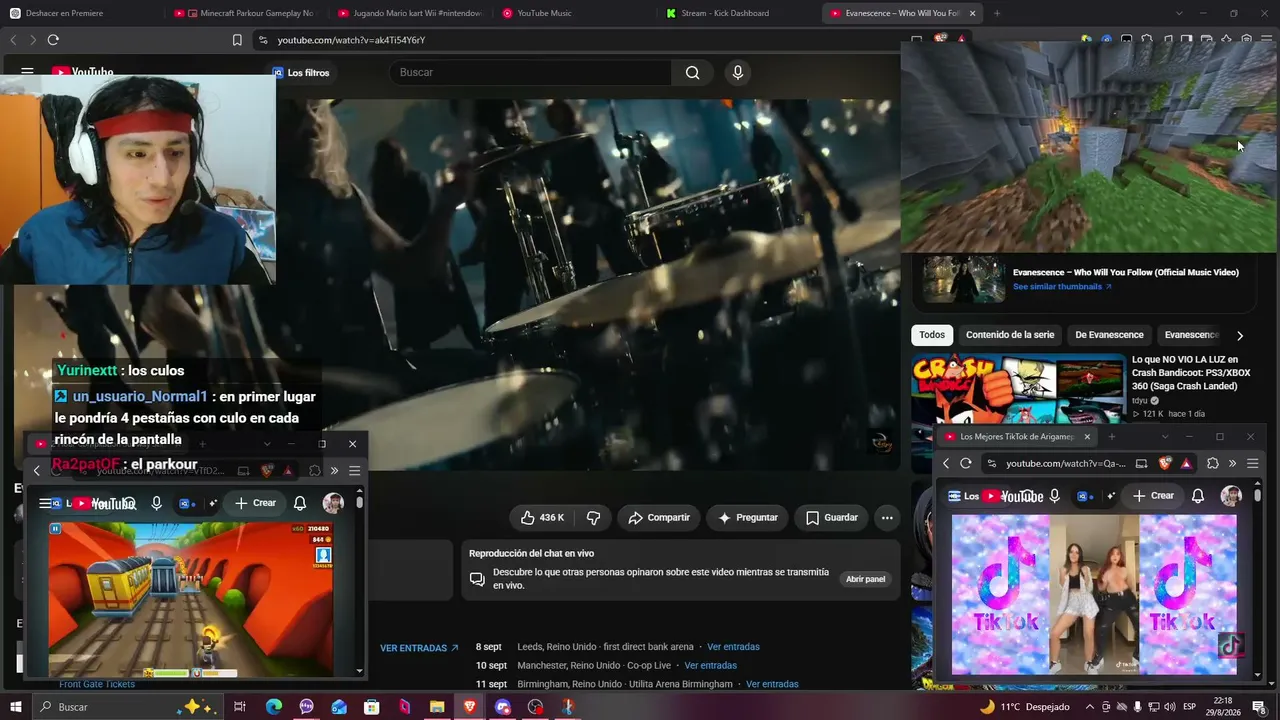Open File Explorer from the taskbar
The height and width of the screenshot is (720, 1280).
(x=437, y=707)
